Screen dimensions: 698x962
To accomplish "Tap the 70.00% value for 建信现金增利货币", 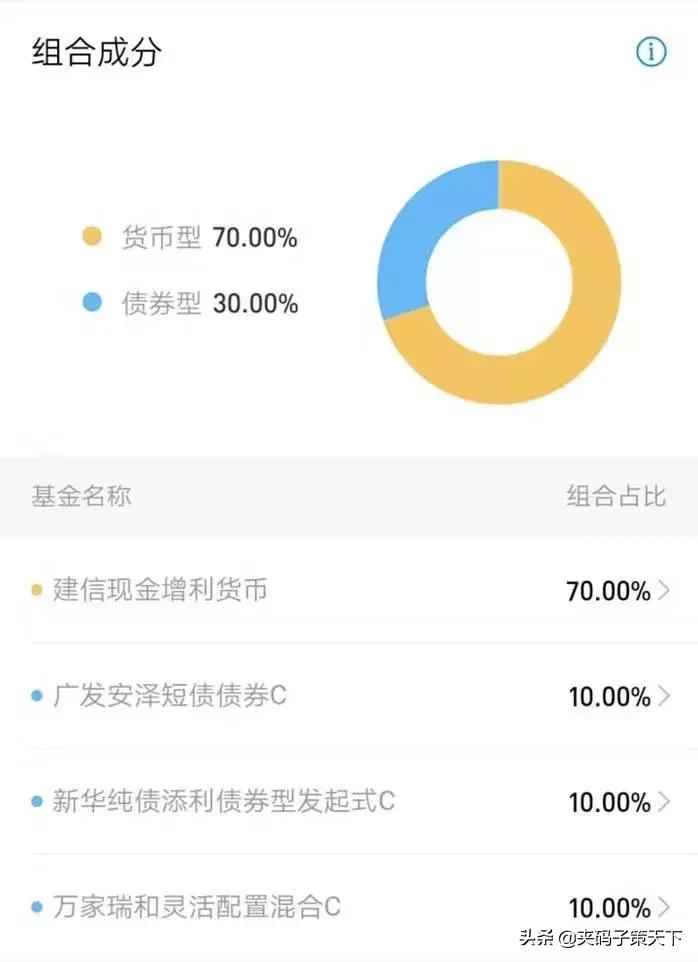I will pos(608,591).
